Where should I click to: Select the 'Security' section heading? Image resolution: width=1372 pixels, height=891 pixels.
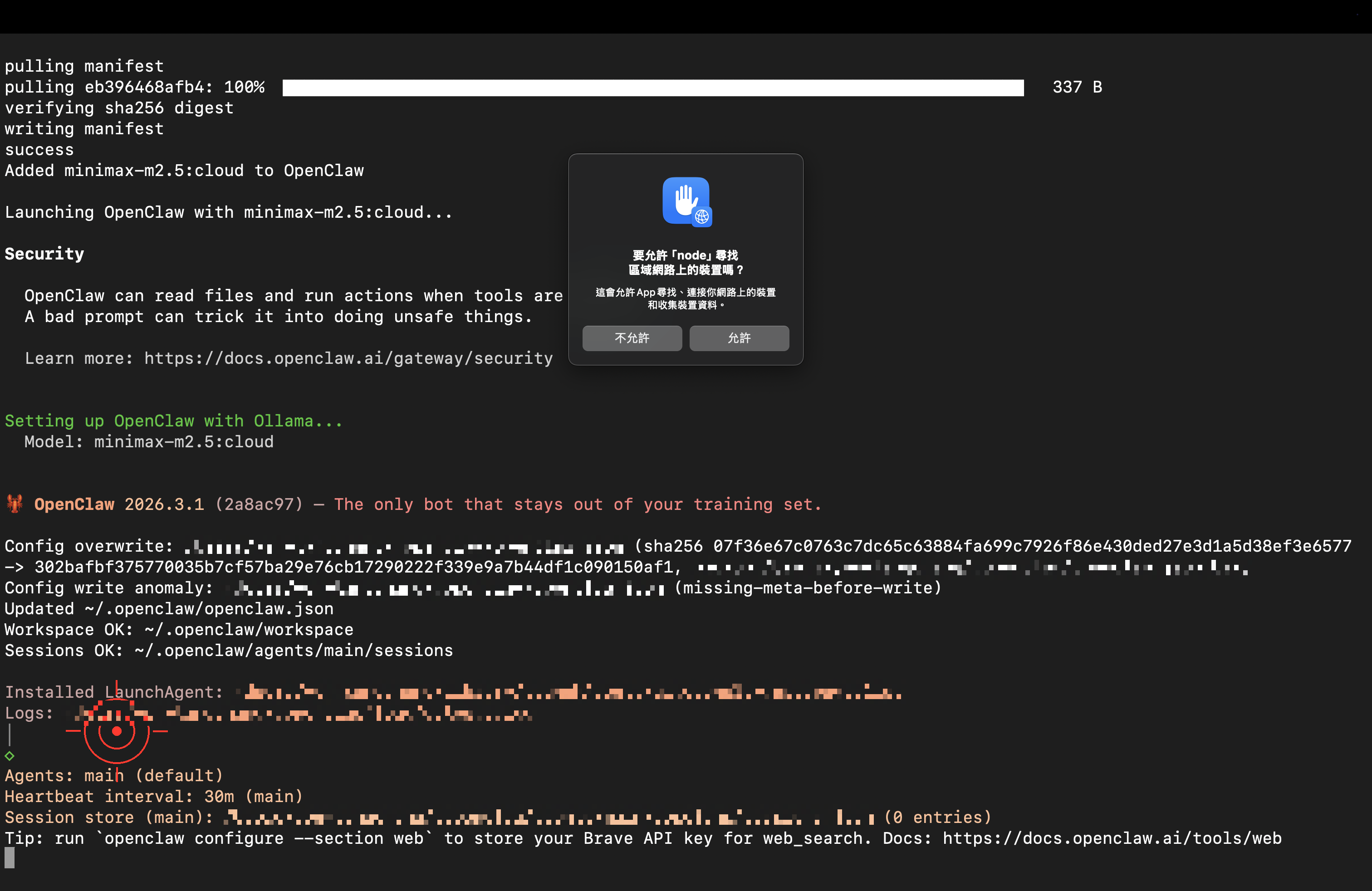(44, 254)
